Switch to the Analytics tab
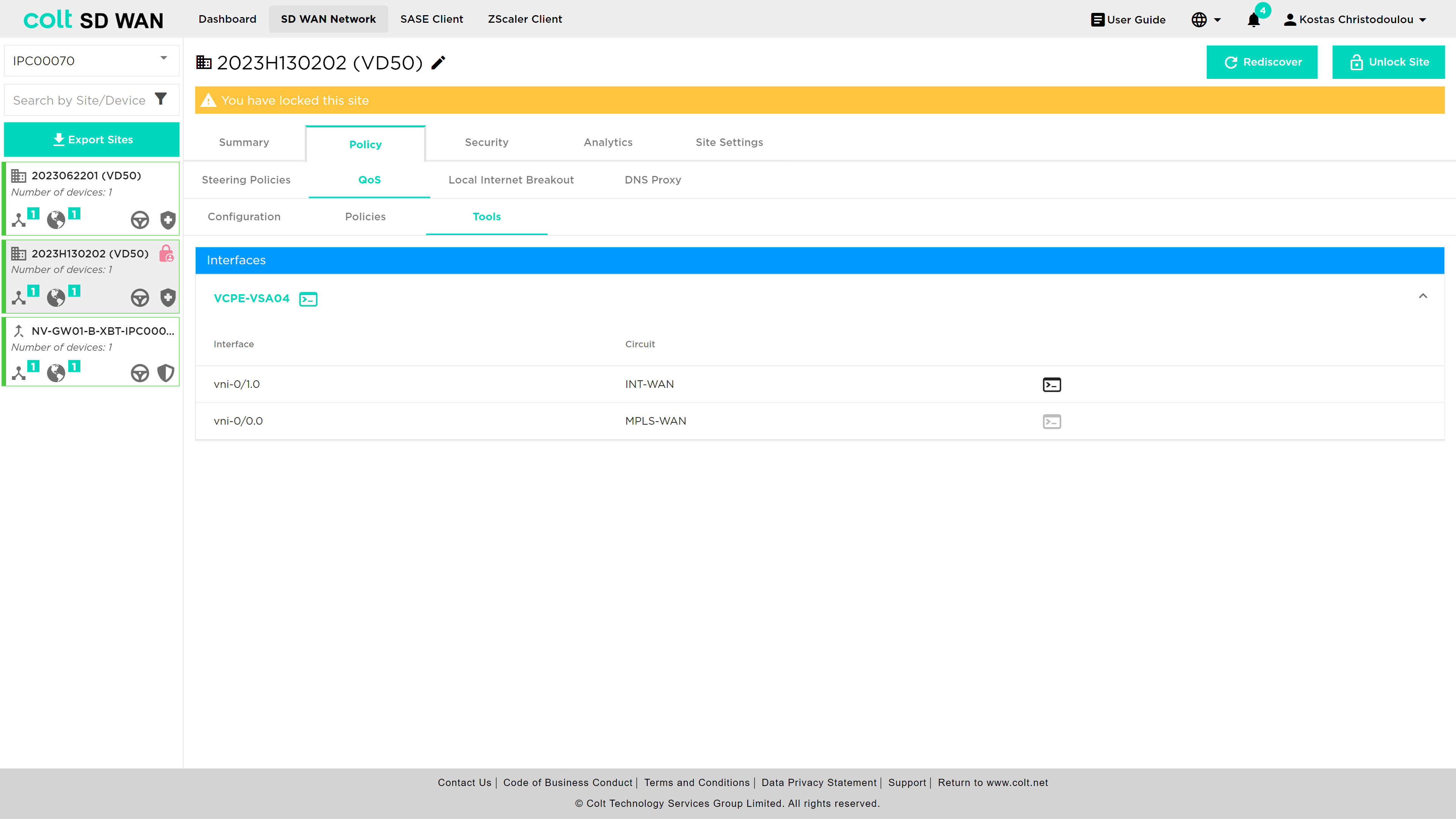 point(608,143)
